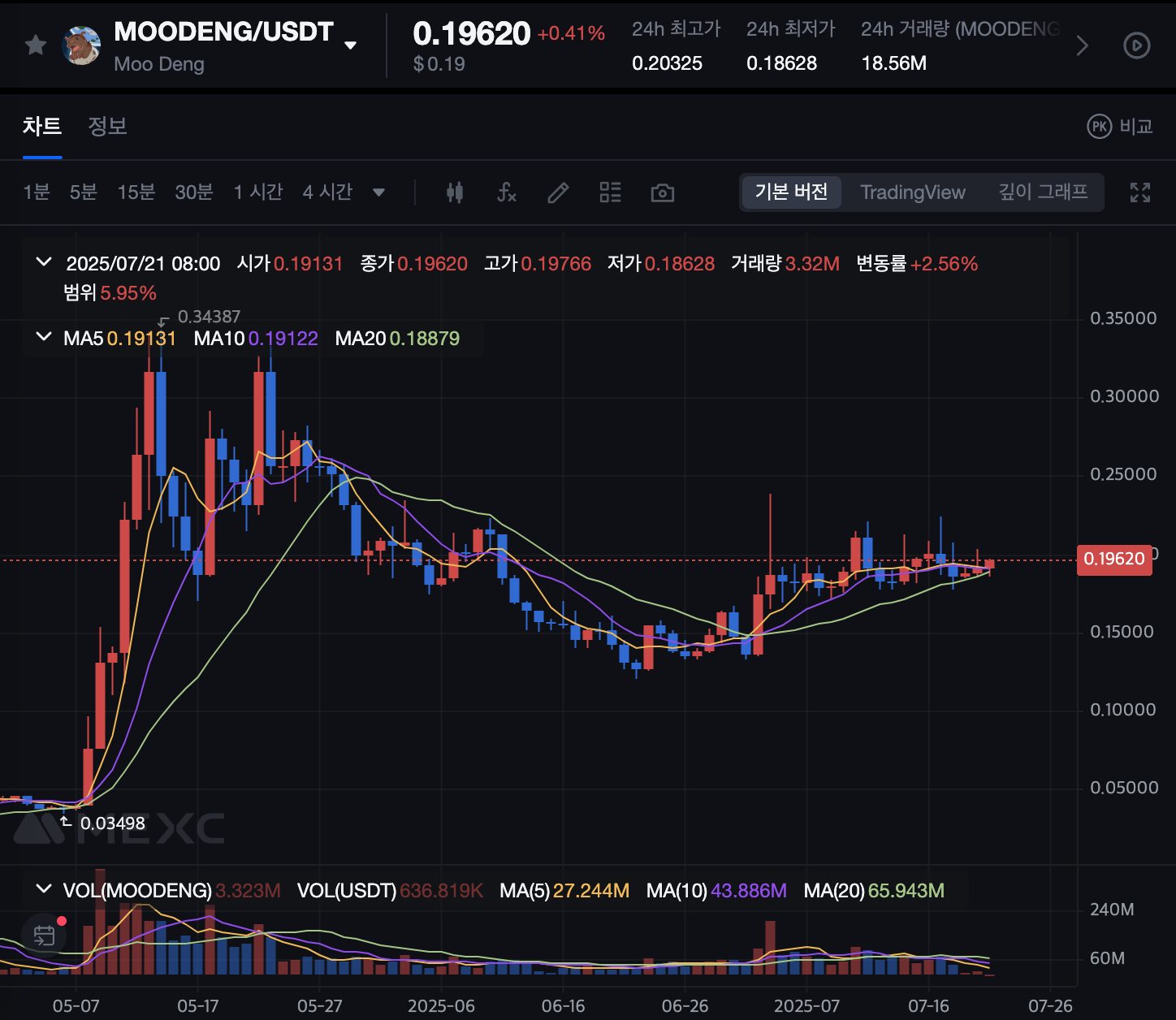1176x1020 pixels.
Task: Select the 1 시간 timeframe
Action: [258, 192]
